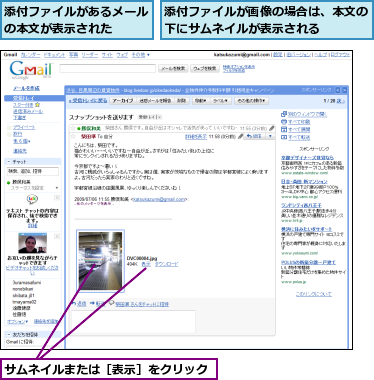This screenshot has width=374, height=380.
Task: Open the オプション dropdown in chat
Action: 18,321
